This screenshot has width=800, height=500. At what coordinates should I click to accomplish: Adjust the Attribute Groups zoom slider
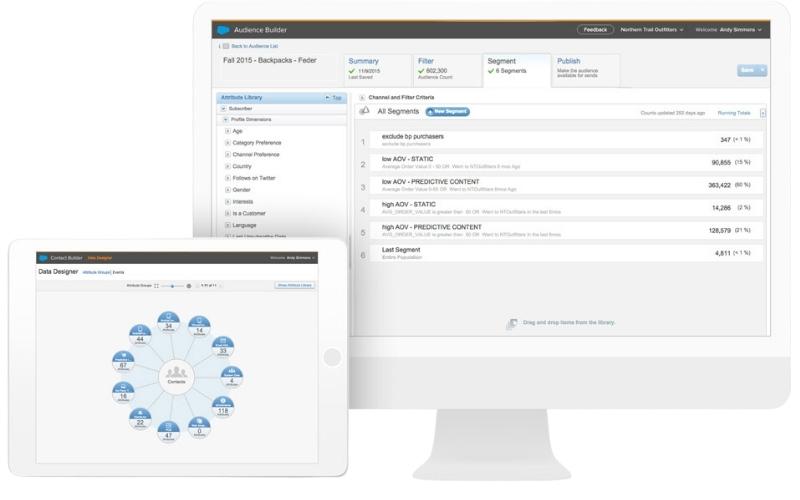(172, 285)
